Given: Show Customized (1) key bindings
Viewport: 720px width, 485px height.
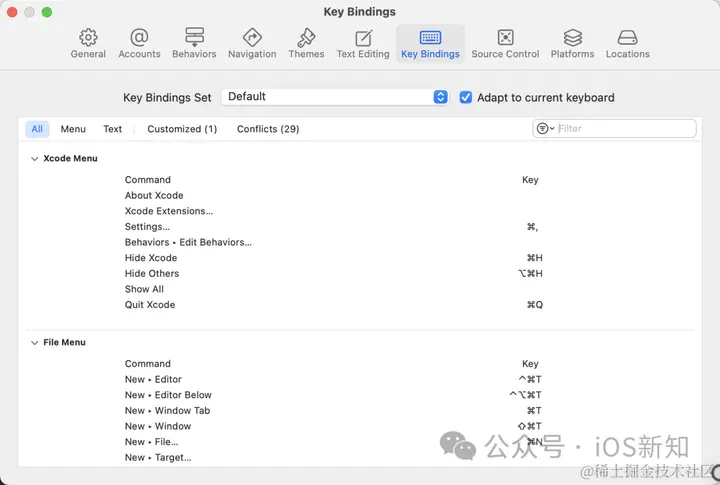Looking at the screenshot, I should [x=182, y=129].
